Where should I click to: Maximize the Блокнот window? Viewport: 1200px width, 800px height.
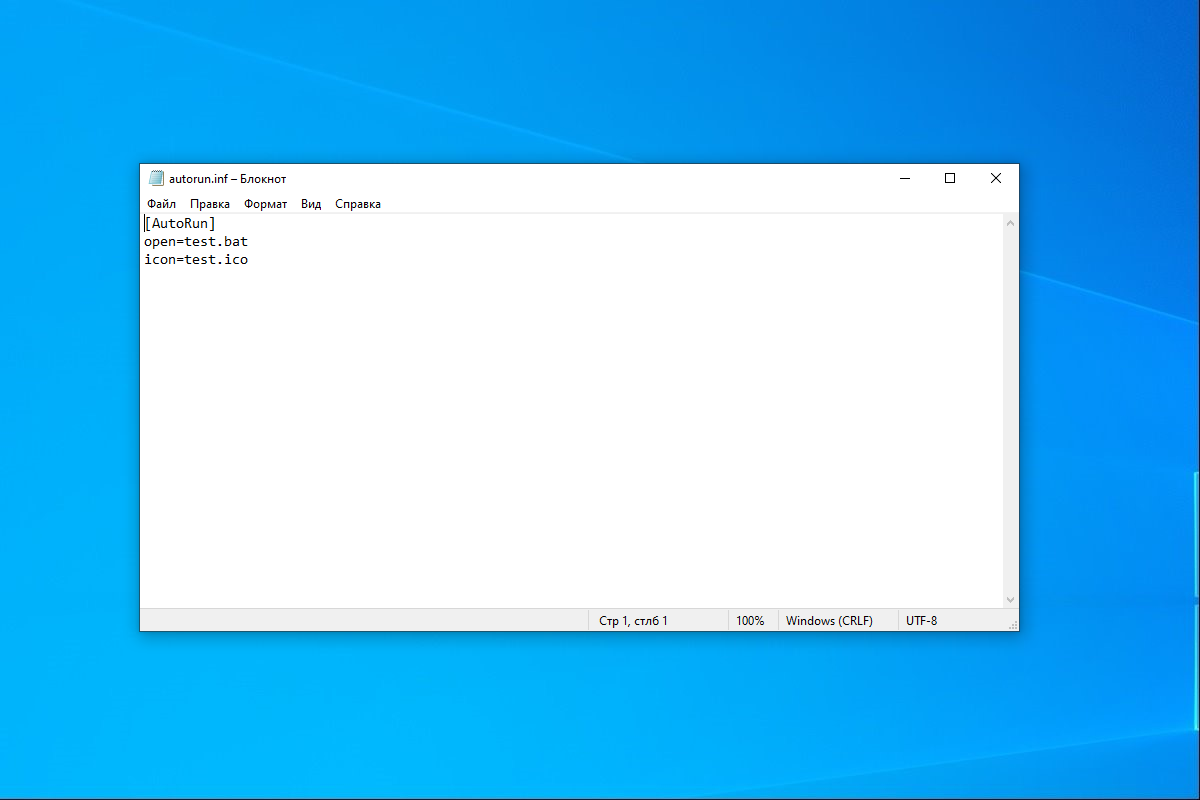pyautogui.click(x=950, y=179)
